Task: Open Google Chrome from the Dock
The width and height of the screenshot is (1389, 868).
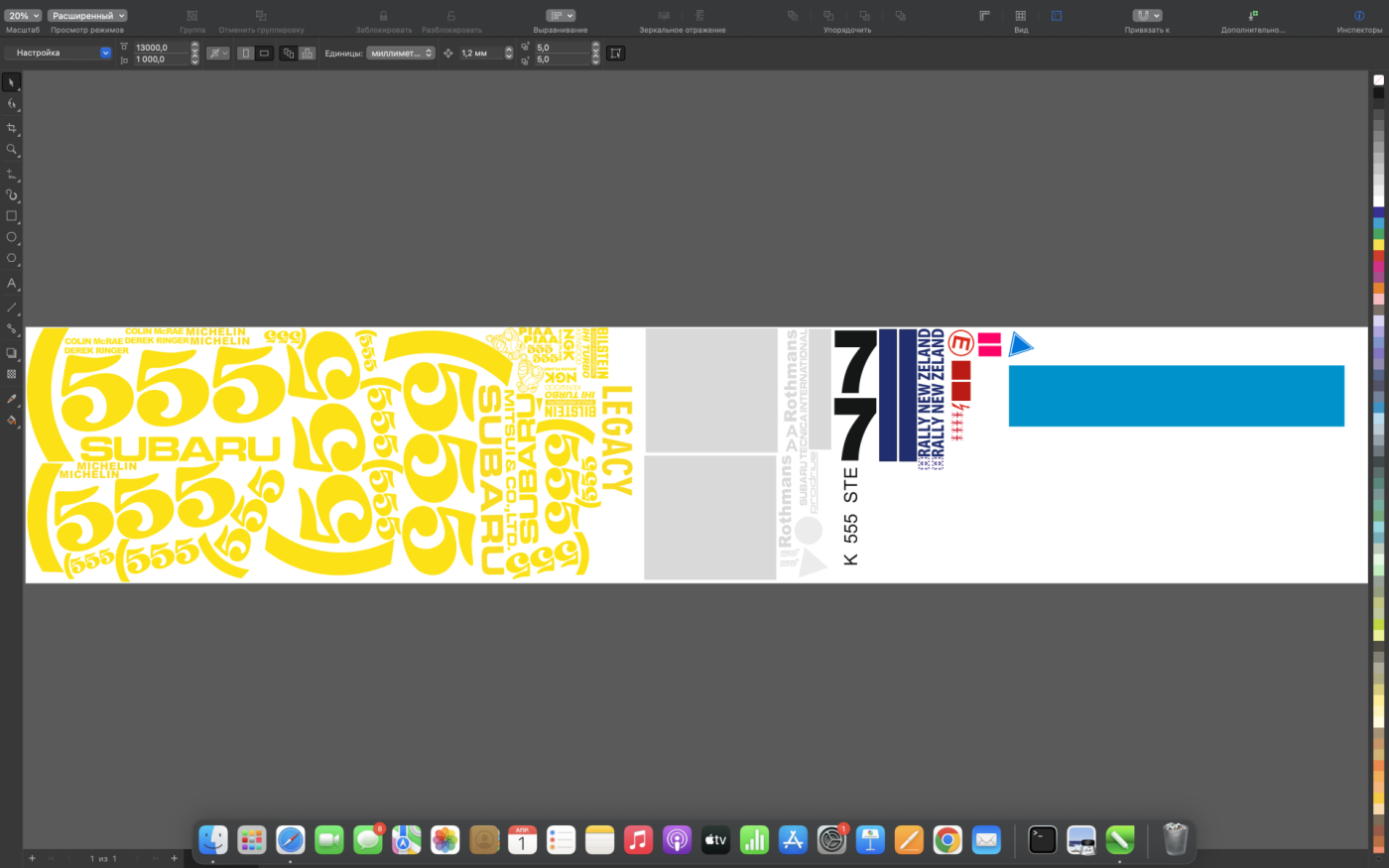Action: point(947,840)
